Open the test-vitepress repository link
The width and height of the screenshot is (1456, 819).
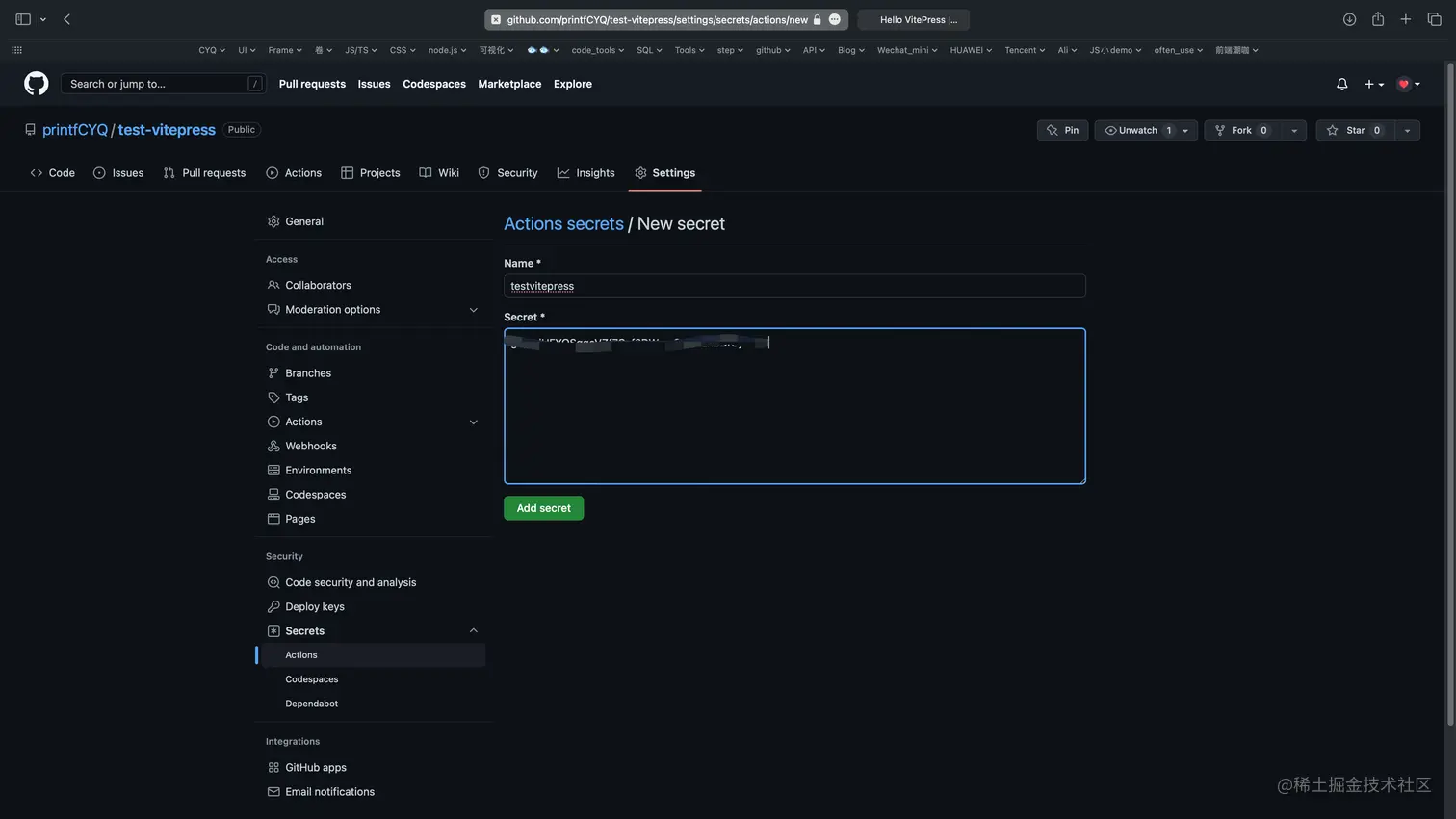pos(167,130)
